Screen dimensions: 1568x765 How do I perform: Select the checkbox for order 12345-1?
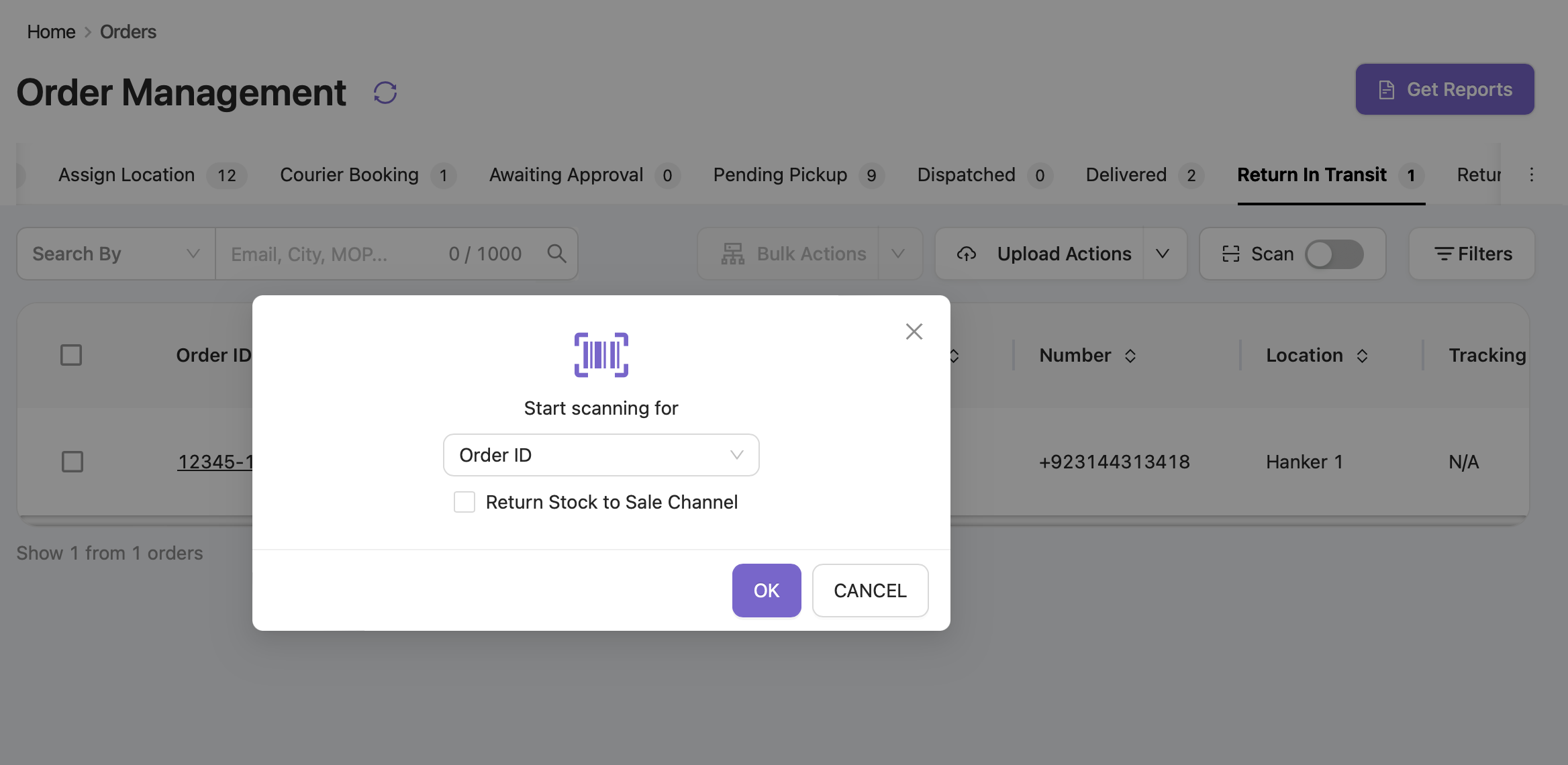(72, 462)
